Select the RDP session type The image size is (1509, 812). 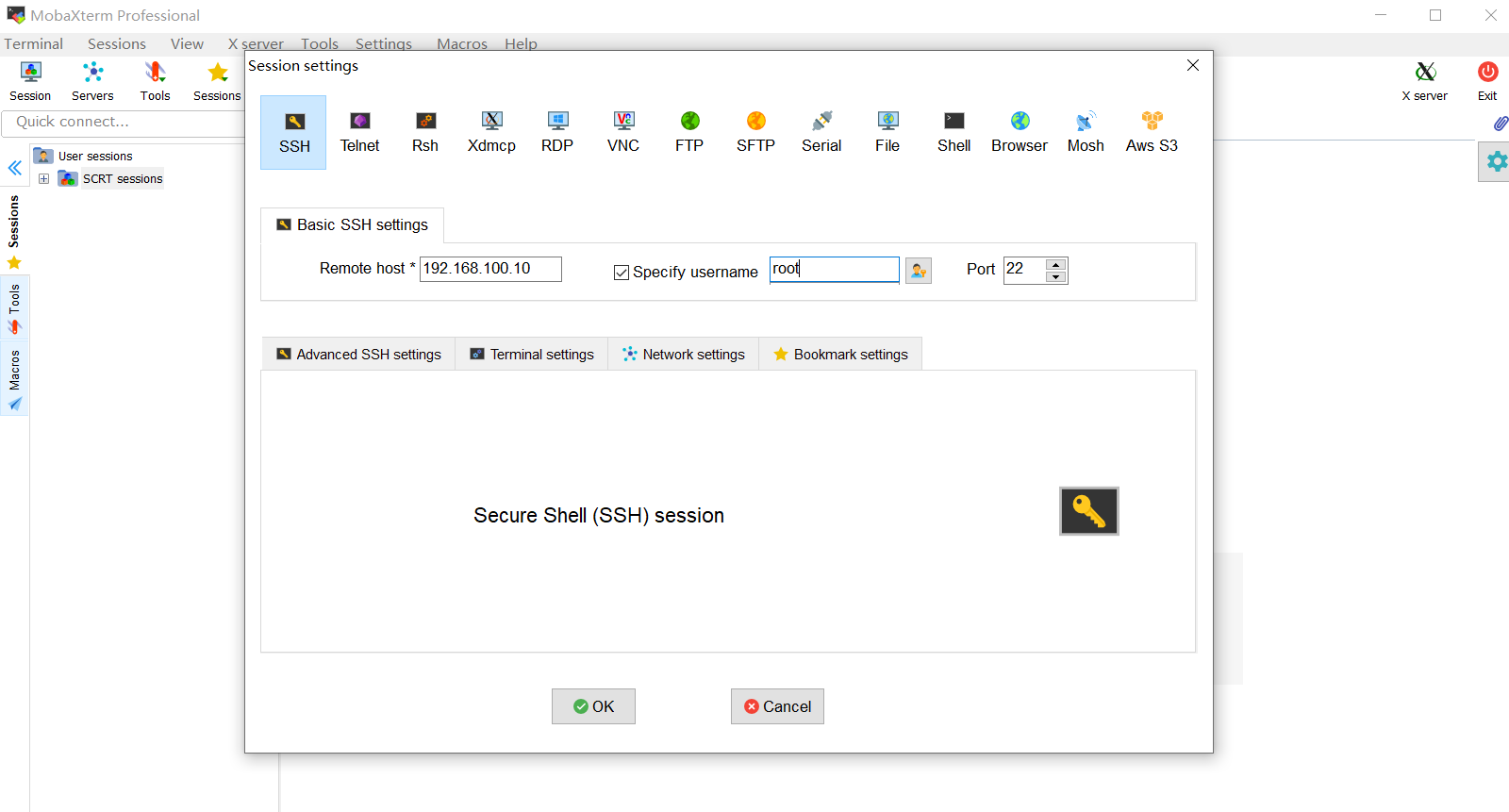557,133
